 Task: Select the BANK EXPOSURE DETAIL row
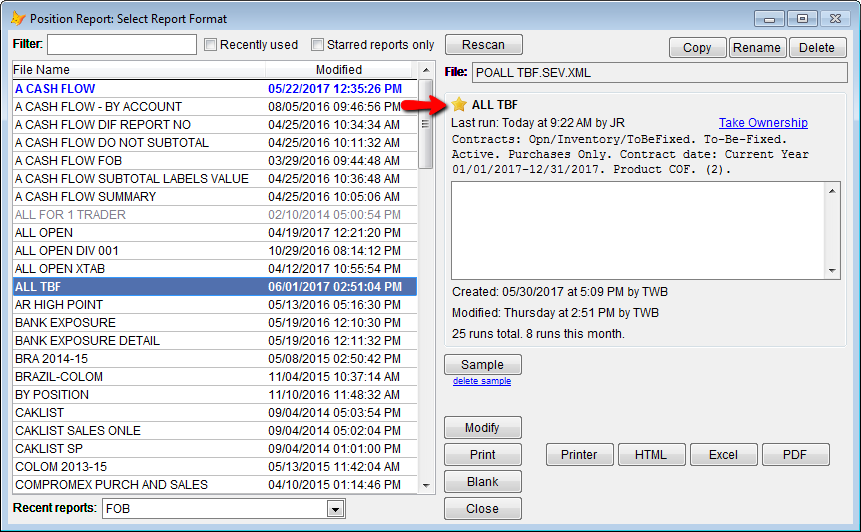[215, 341]
